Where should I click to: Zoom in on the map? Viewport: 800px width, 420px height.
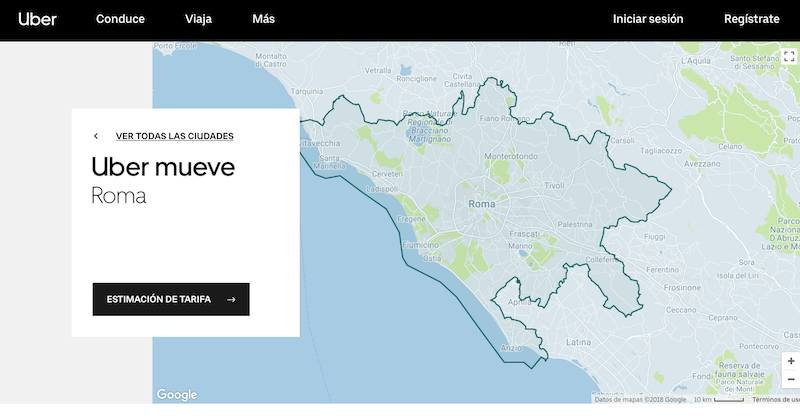791,361
